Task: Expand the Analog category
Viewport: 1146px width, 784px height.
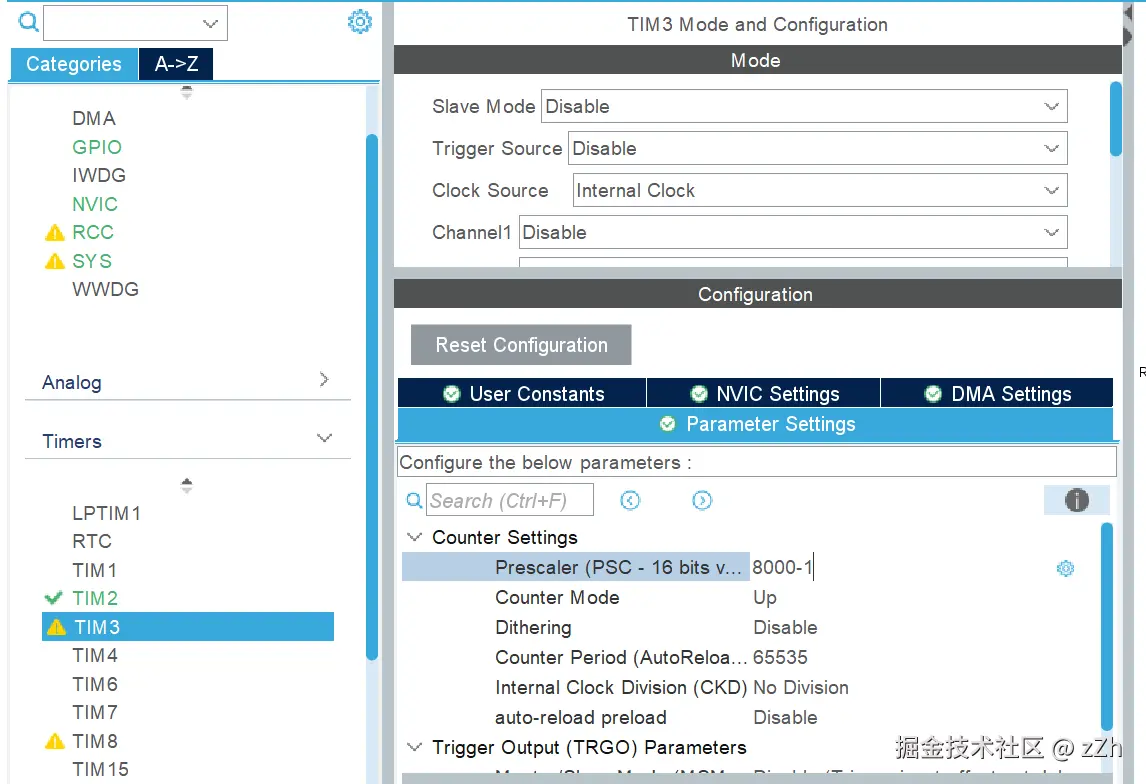Action: tap(323, 380)
